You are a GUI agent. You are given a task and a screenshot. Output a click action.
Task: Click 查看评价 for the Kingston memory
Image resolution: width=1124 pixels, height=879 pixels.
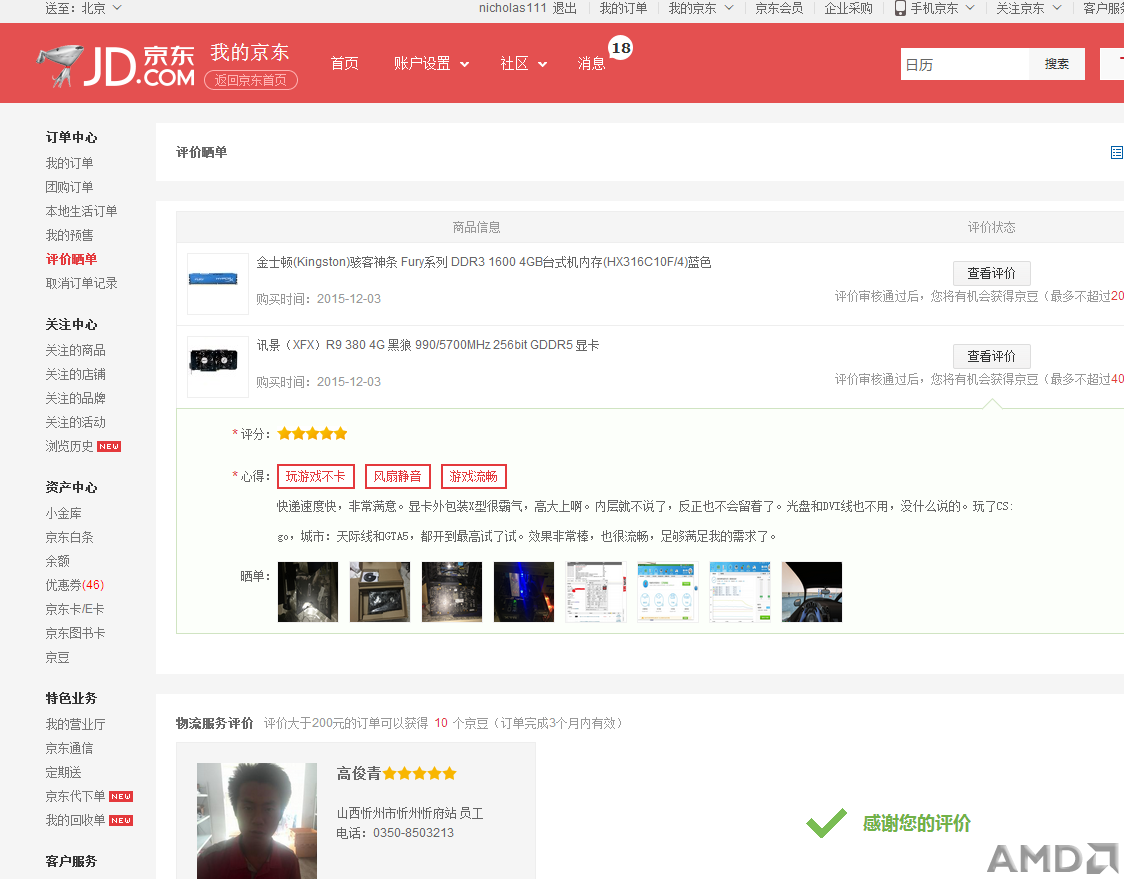(x=991, y=273)
